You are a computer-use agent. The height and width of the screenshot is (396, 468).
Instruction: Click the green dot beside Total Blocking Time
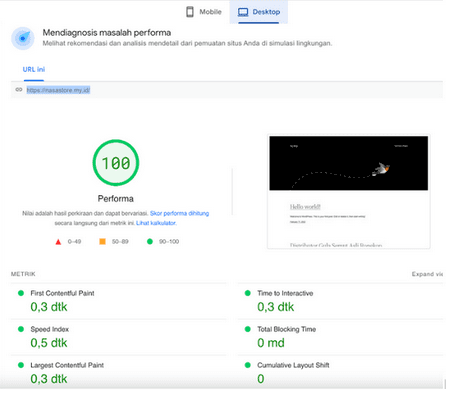pos(248,329)
